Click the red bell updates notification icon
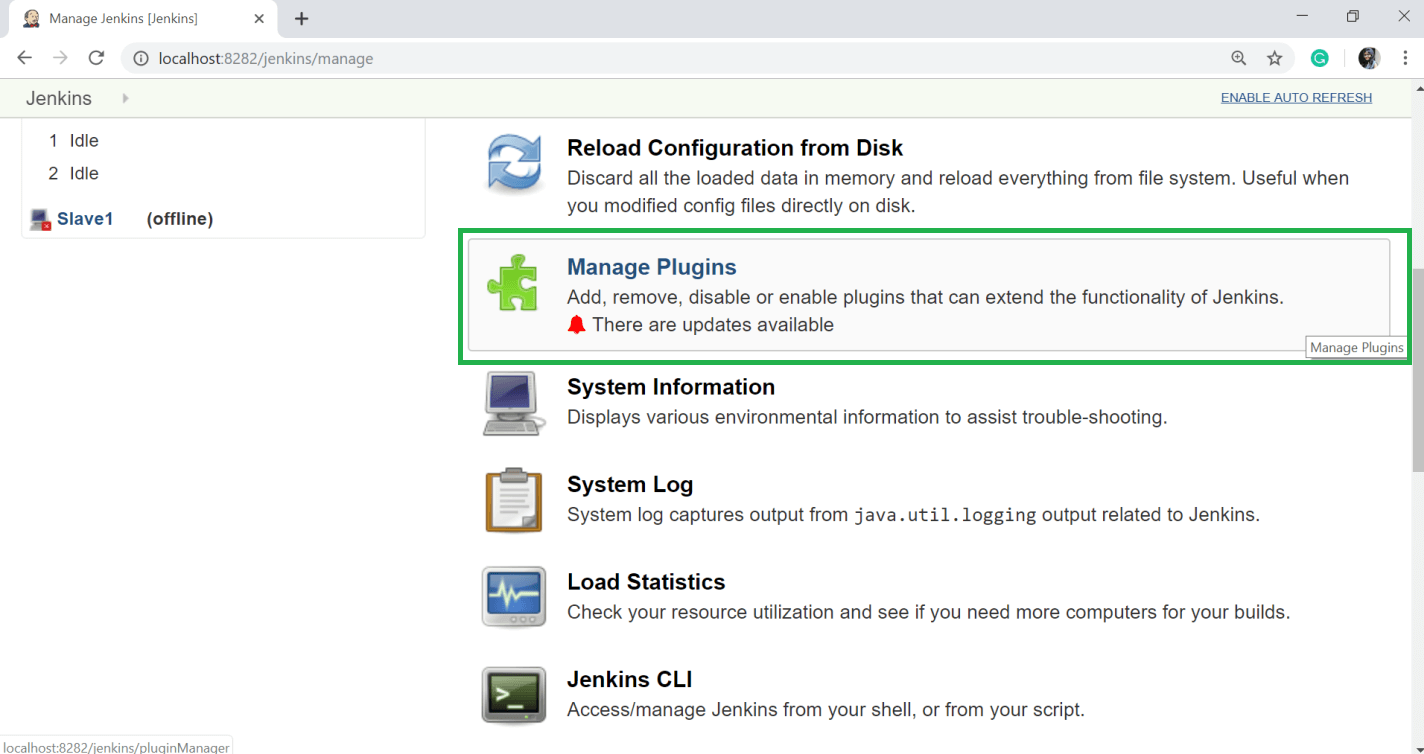The height and width of the screenshot is (754, 1424). [x=576, y=324]
